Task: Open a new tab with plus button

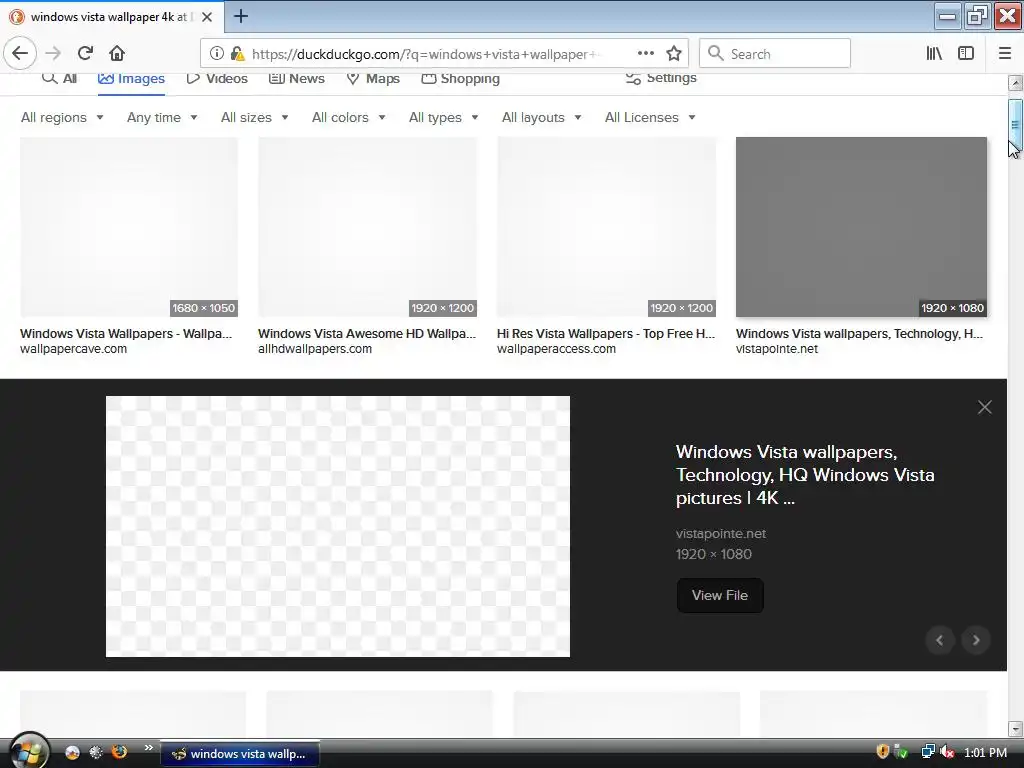Action: [240, 16]
